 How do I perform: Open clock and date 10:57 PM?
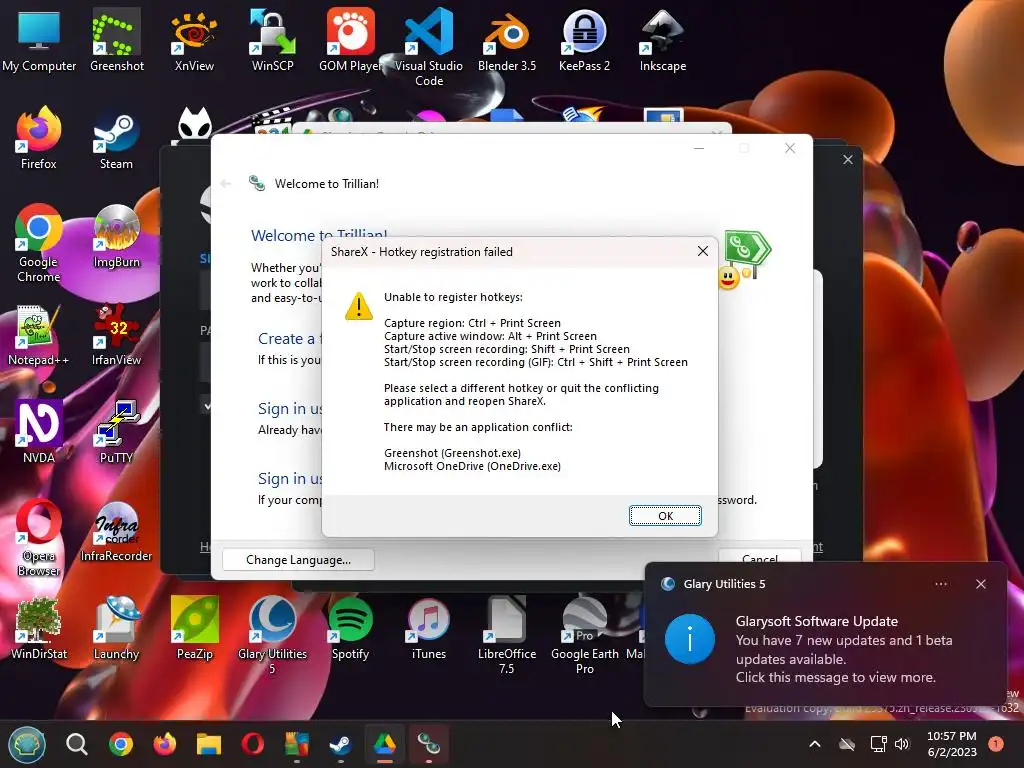(952, 744)
